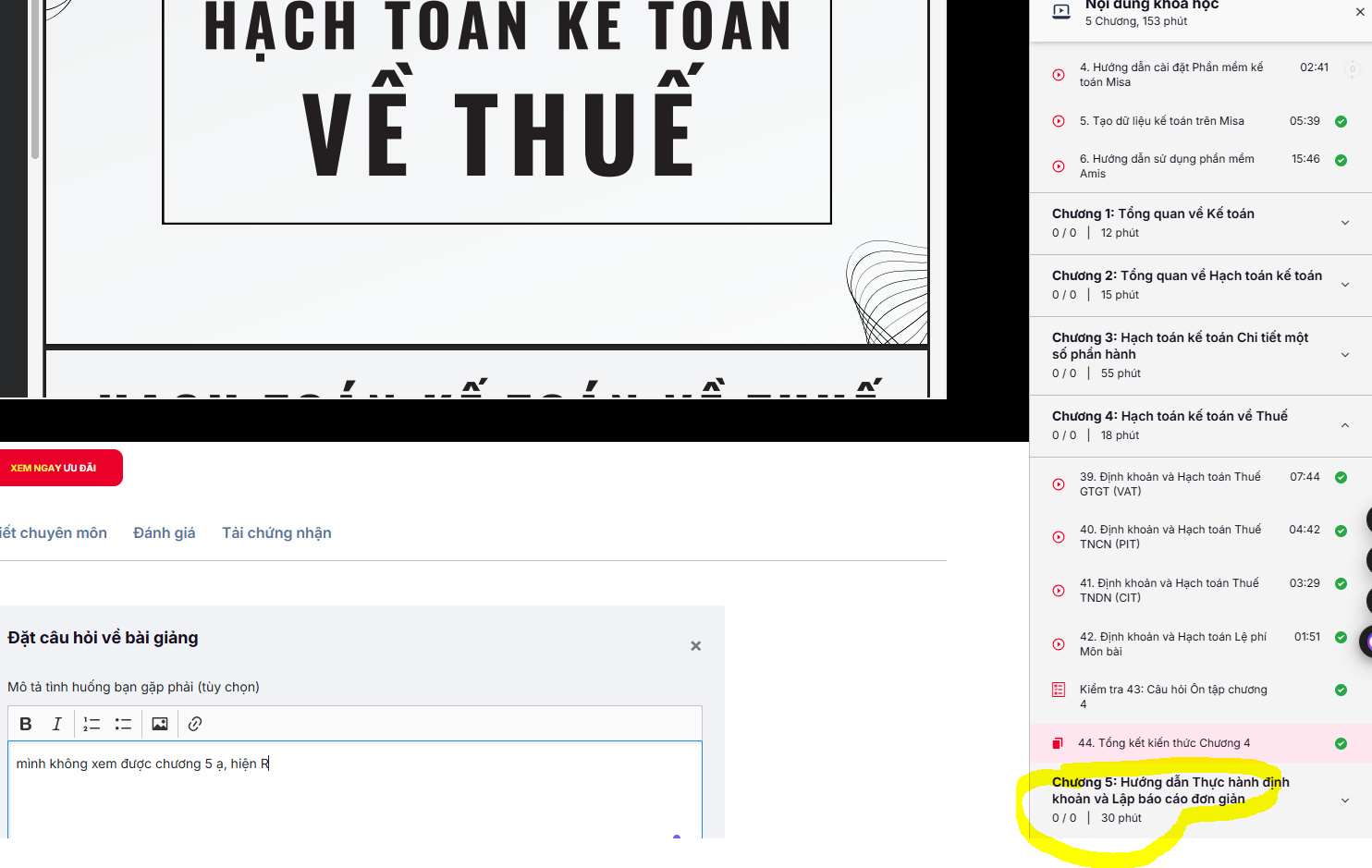Click the document icon of lesson 44
This screenshot has width=1372, height=868.
pos(1057,743)
